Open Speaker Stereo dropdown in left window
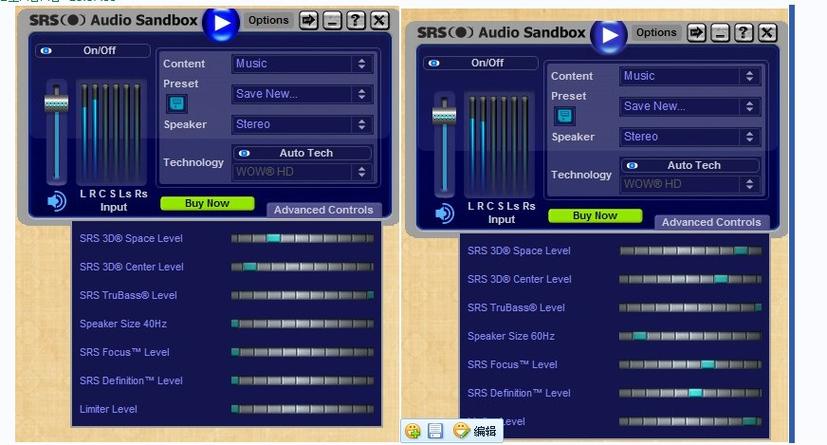 pyautogui.click(x=302, y=124)
